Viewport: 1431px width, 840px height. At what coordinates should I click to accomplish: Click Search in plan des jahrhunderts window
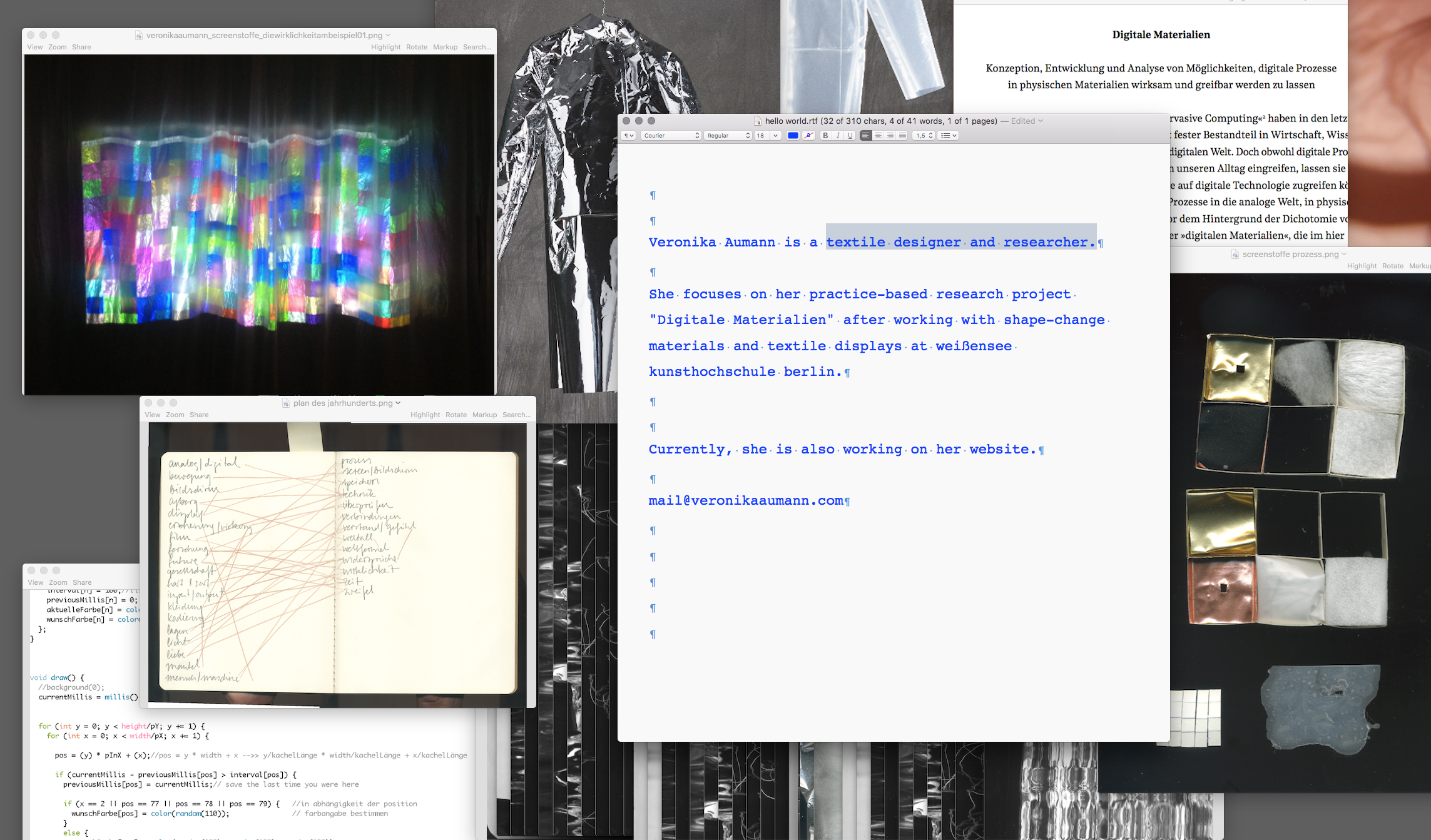pyautogui.click(x=516, y=415)
